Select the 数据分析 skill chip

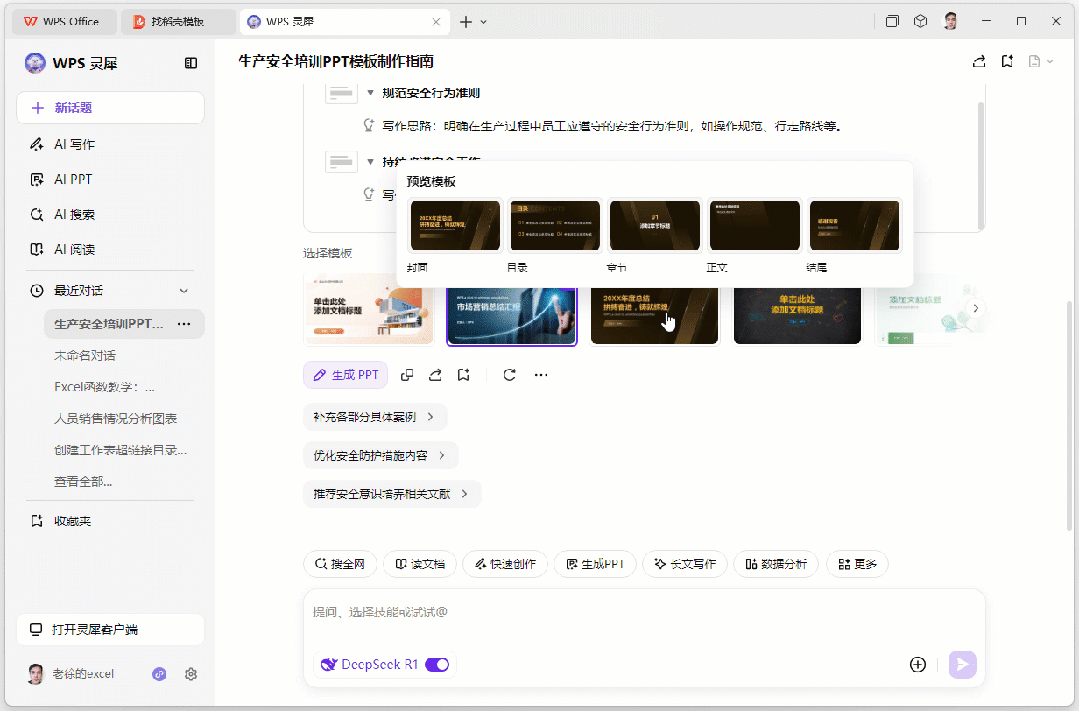coord(776,564)
